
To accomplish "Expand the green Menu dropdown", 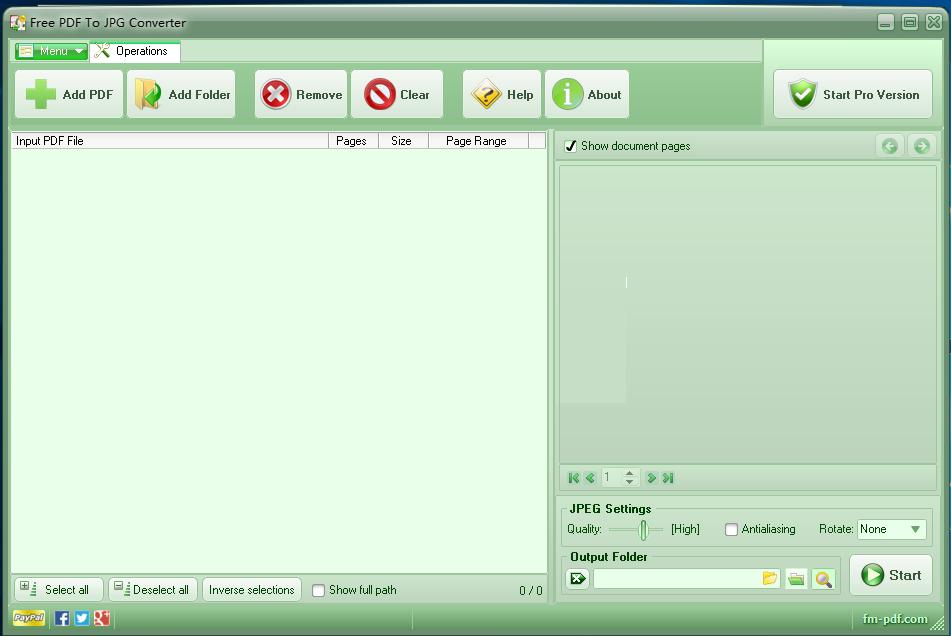I will coord(52,51).
